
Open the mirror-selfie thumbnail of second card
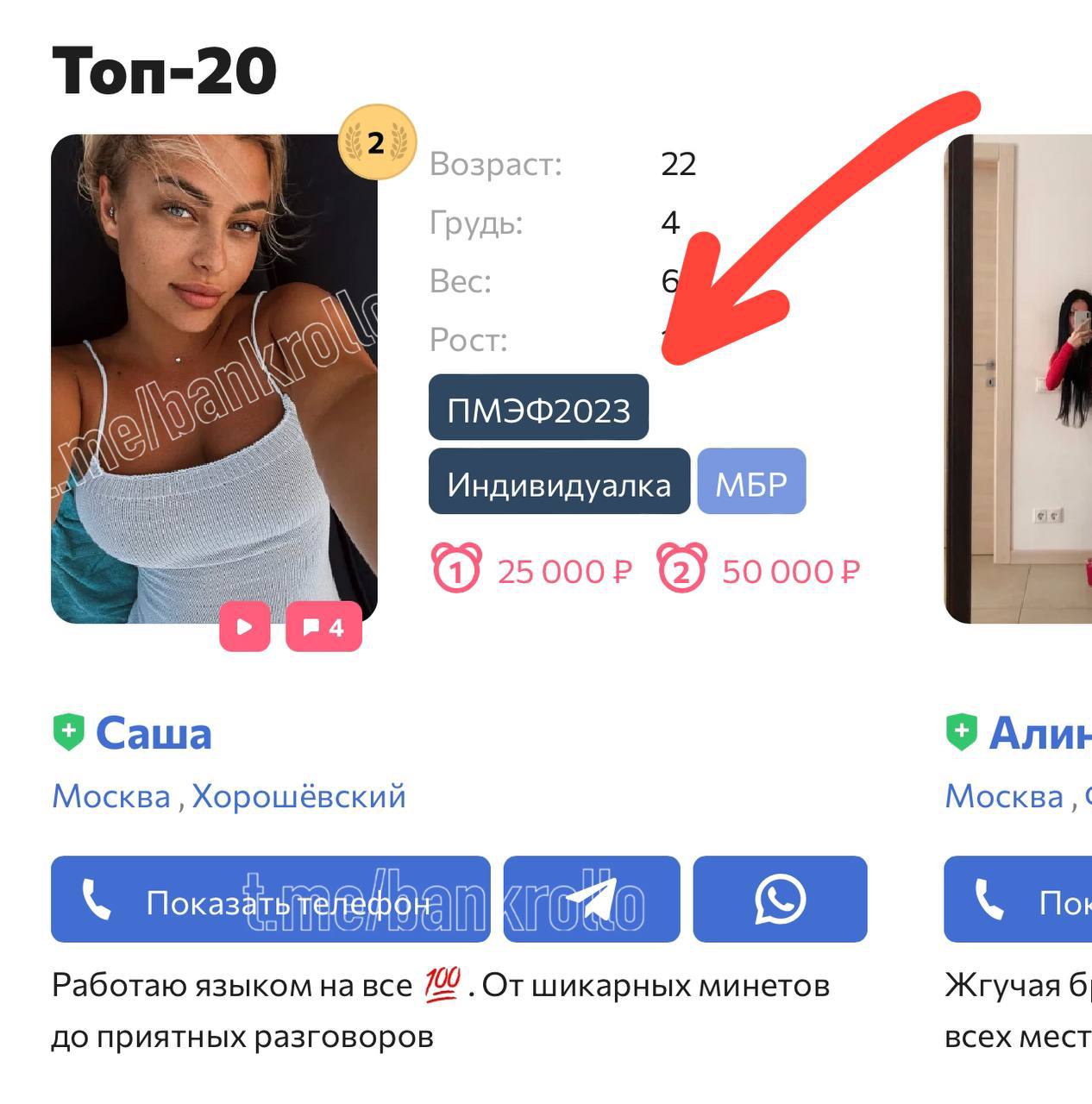[1019, 379]
